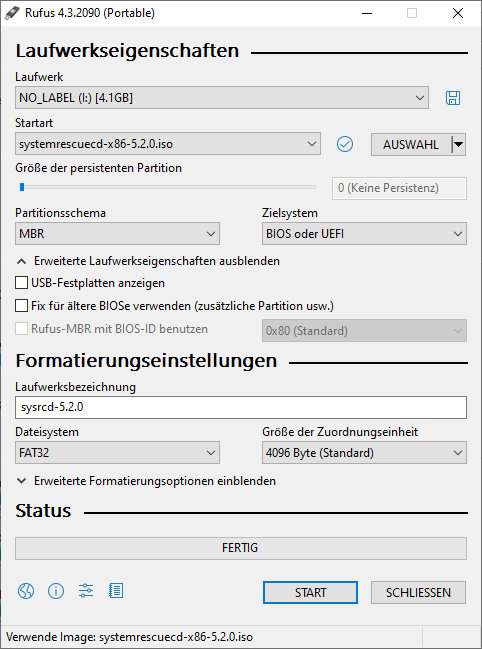Expand the Dateisystem FAT32 dropdown
This screenshot has width=482, height=649.
(x=117, y=453)
